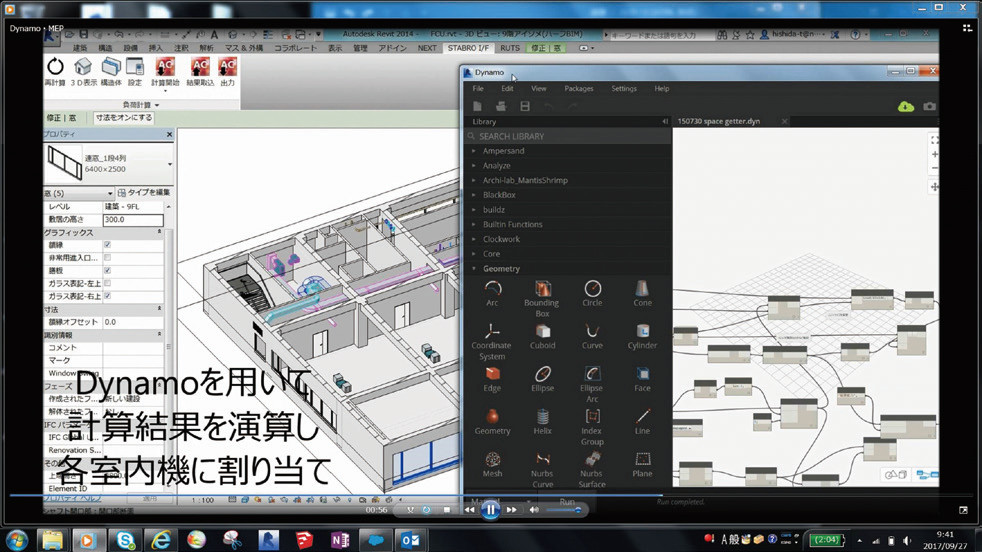982x552 pixels.
Task: Pause the video playback
Action: [490, 510]
